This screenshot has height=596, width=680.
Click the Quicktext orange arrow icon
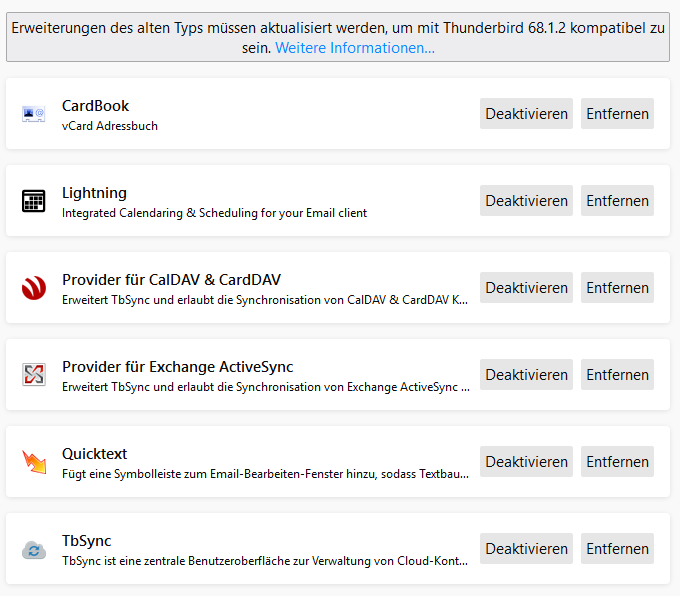point(34,462)
